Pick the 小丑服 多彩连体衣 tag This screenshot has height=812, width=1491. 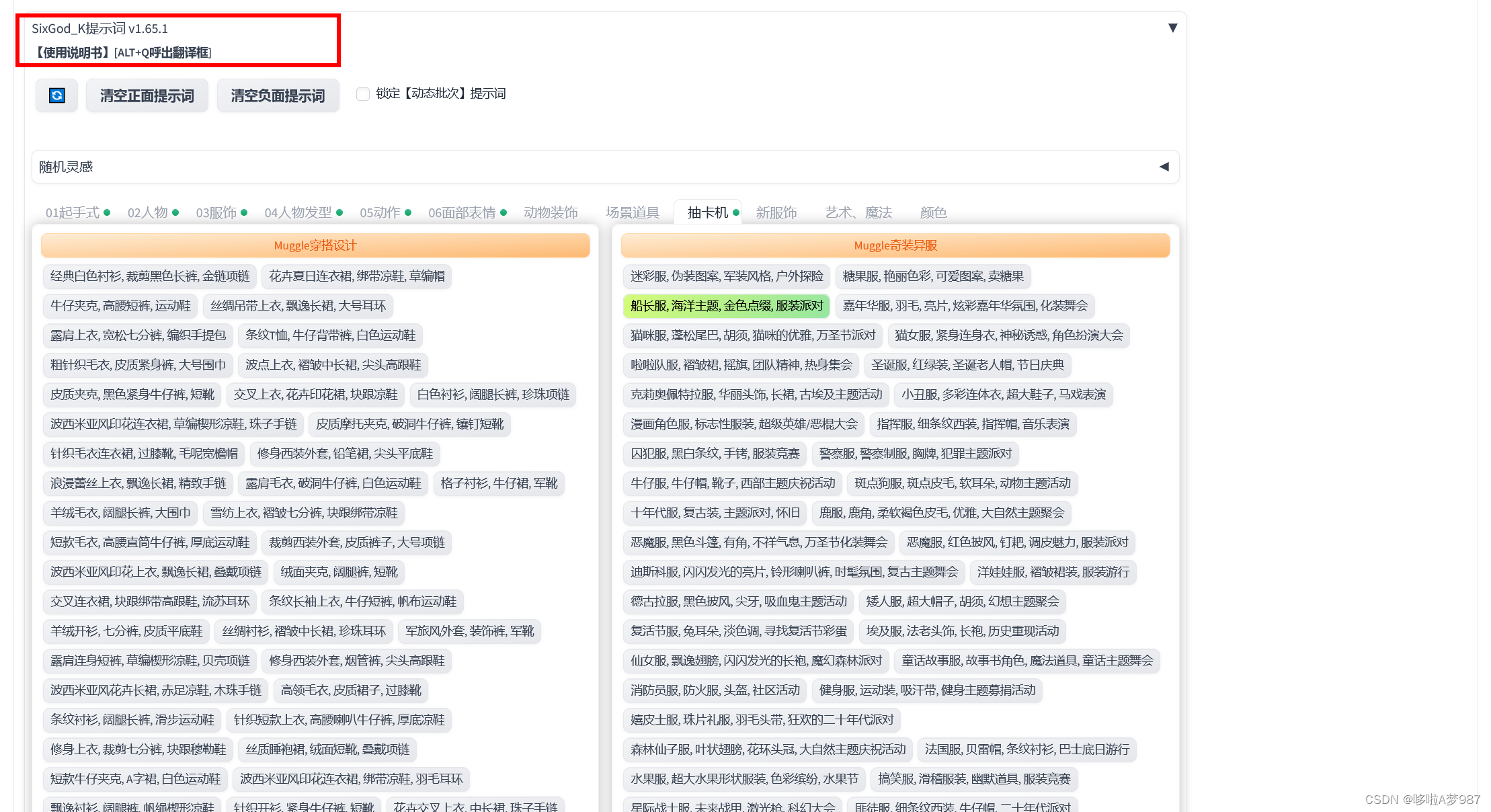[x=1003, y=395]
